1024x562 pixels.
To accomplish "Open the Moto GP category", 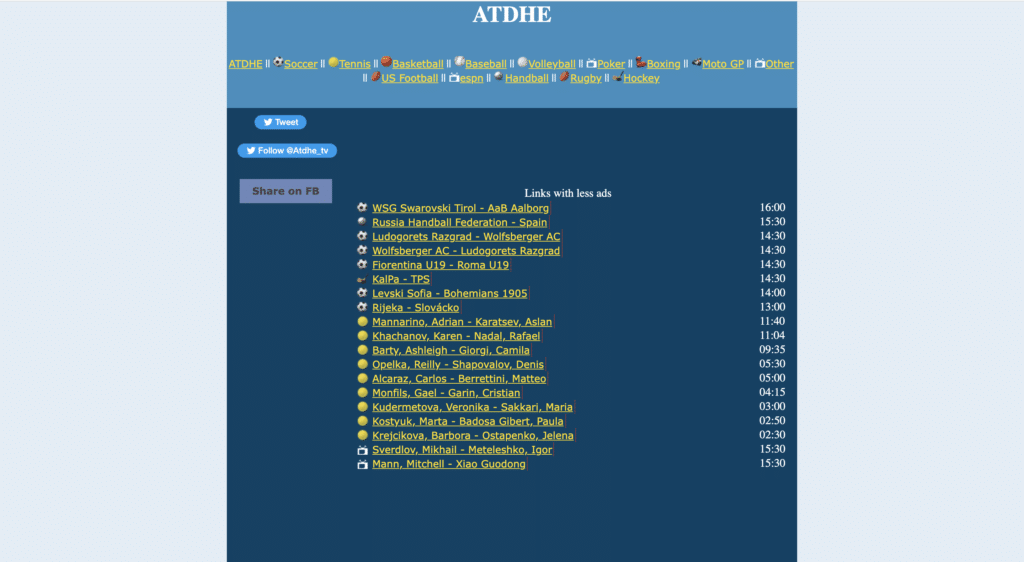I will (x=723, y=64).
